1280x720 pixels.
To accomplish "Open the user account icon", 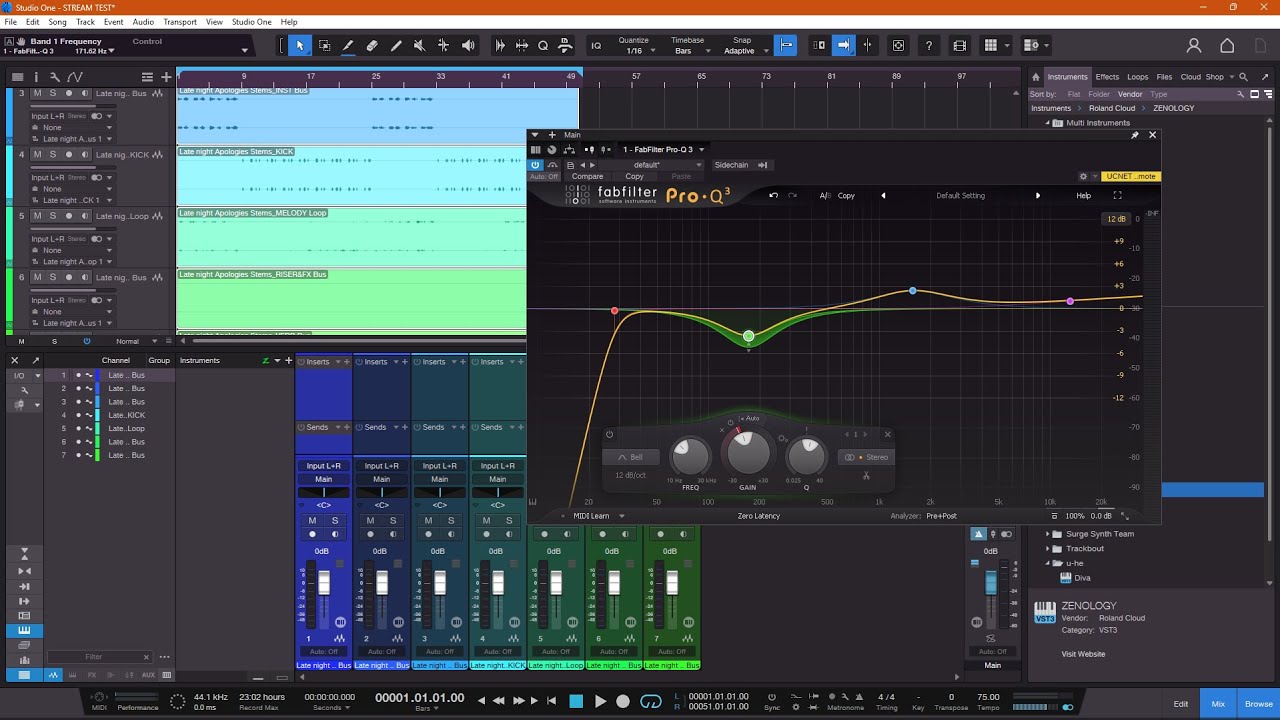I will (1194, 45).
